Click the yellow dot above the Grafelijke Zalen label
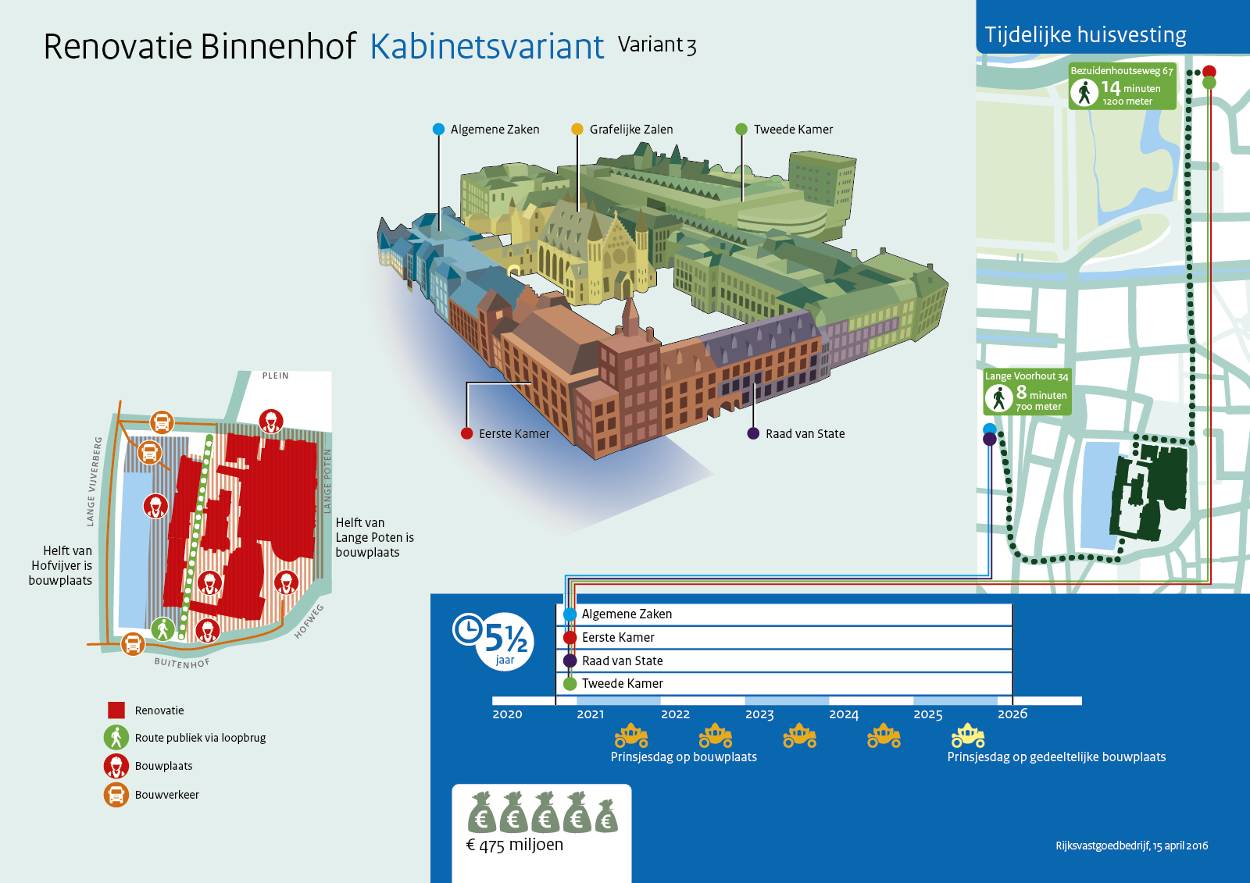Screen dimensions: 1250x883 (x=577, y=129)
